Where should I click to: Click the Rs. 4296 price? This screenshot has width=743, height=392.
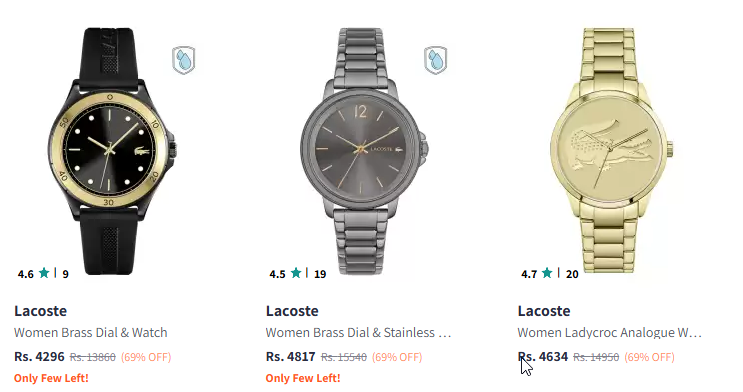tap(39, 356)
